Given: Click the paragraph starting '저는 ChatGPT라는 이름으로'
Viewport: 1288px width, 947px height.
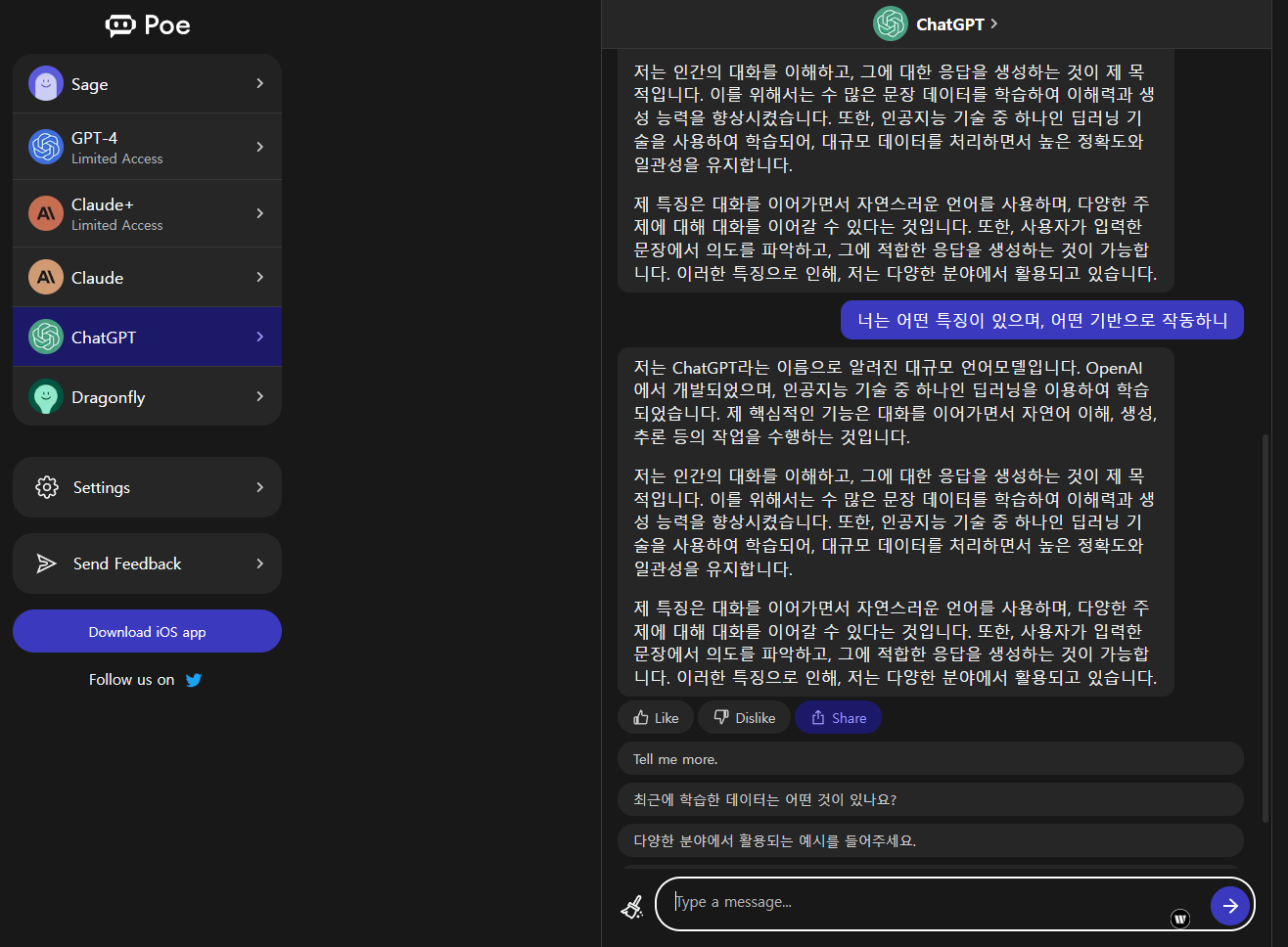Looking at the screenshot, I should point(896,402).
